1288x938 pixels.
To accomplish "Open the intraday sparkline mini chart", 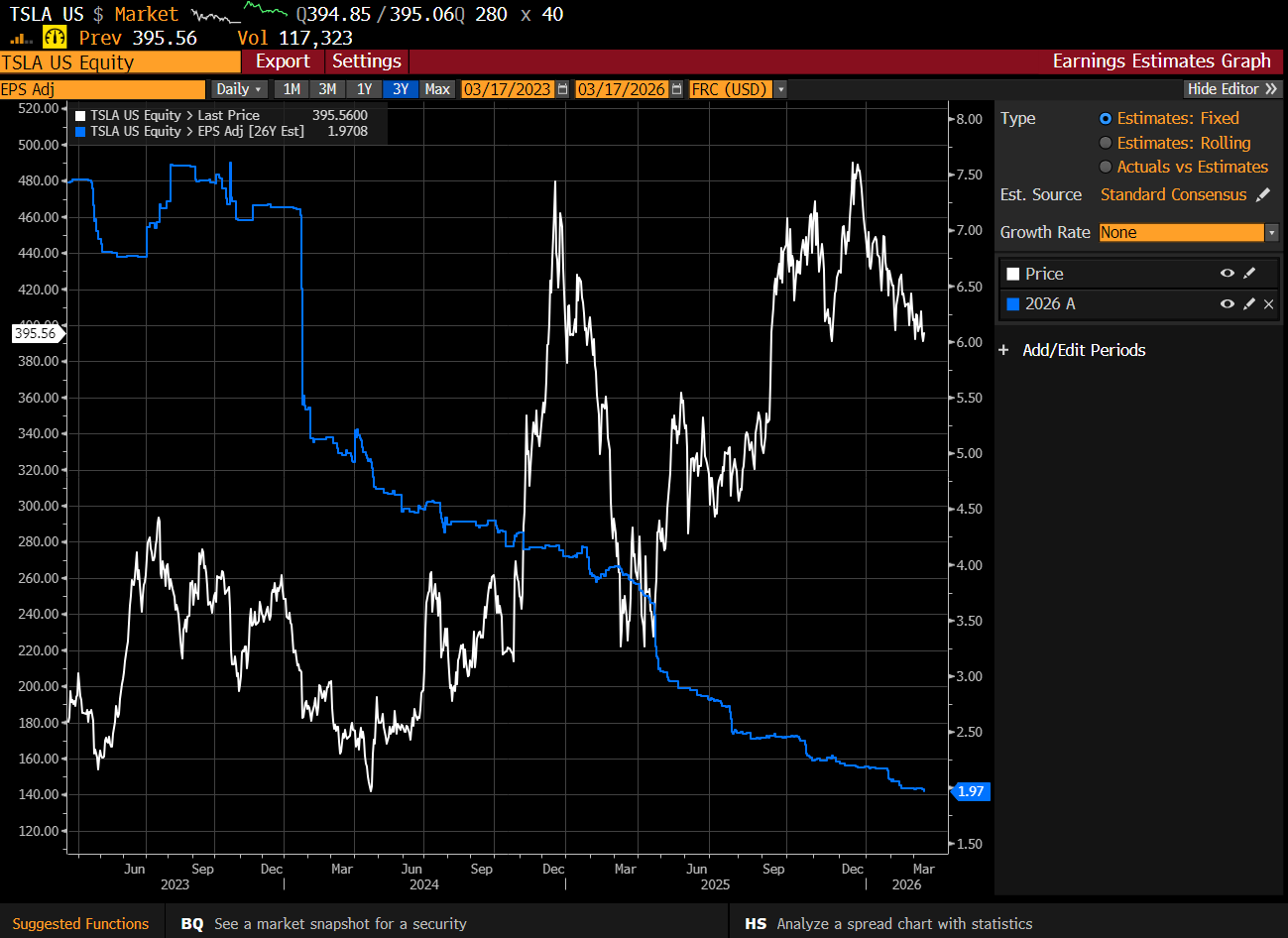I will 239,13.
